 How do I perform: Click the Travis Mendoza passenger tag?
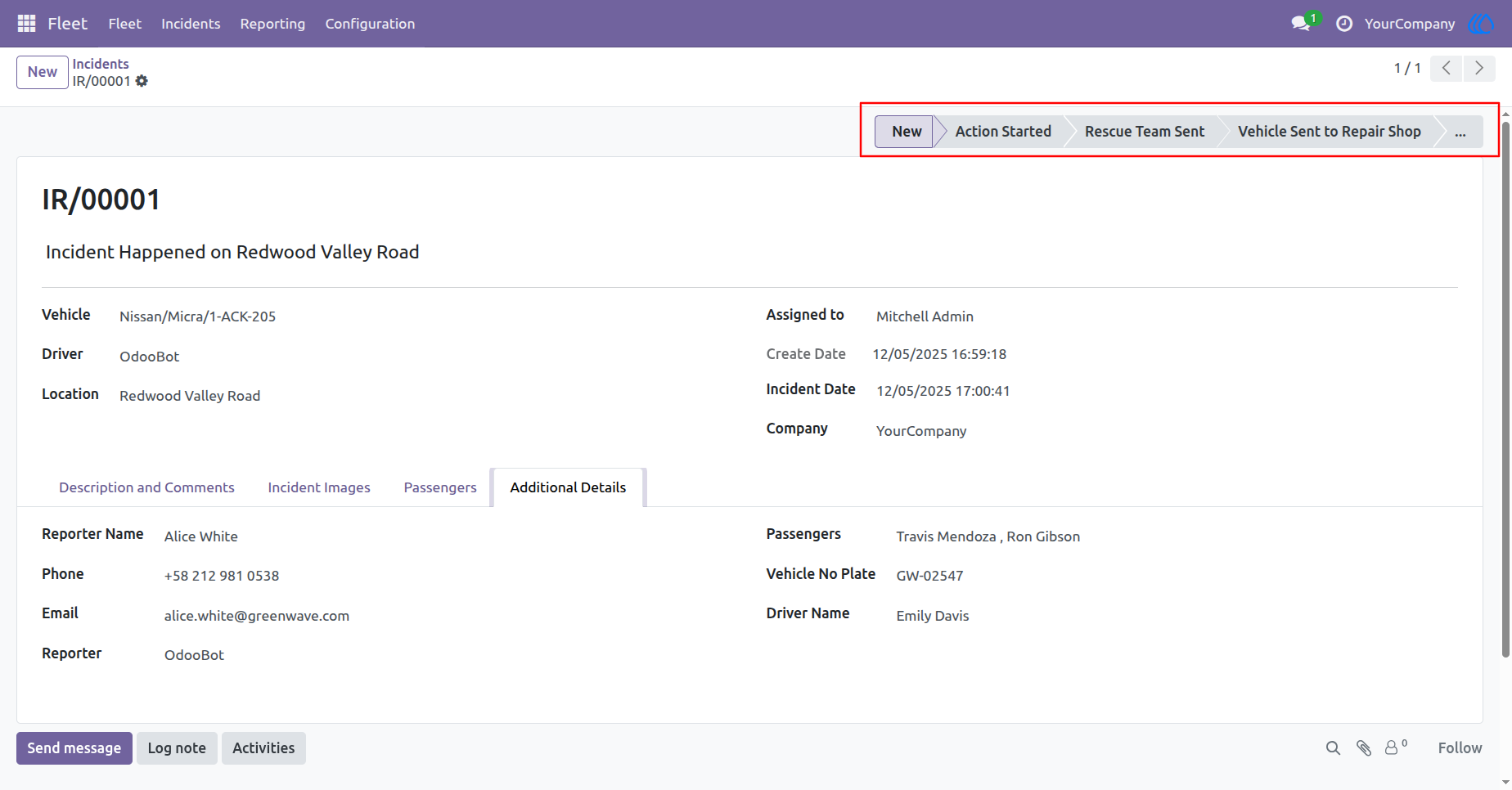click(946, 536)
